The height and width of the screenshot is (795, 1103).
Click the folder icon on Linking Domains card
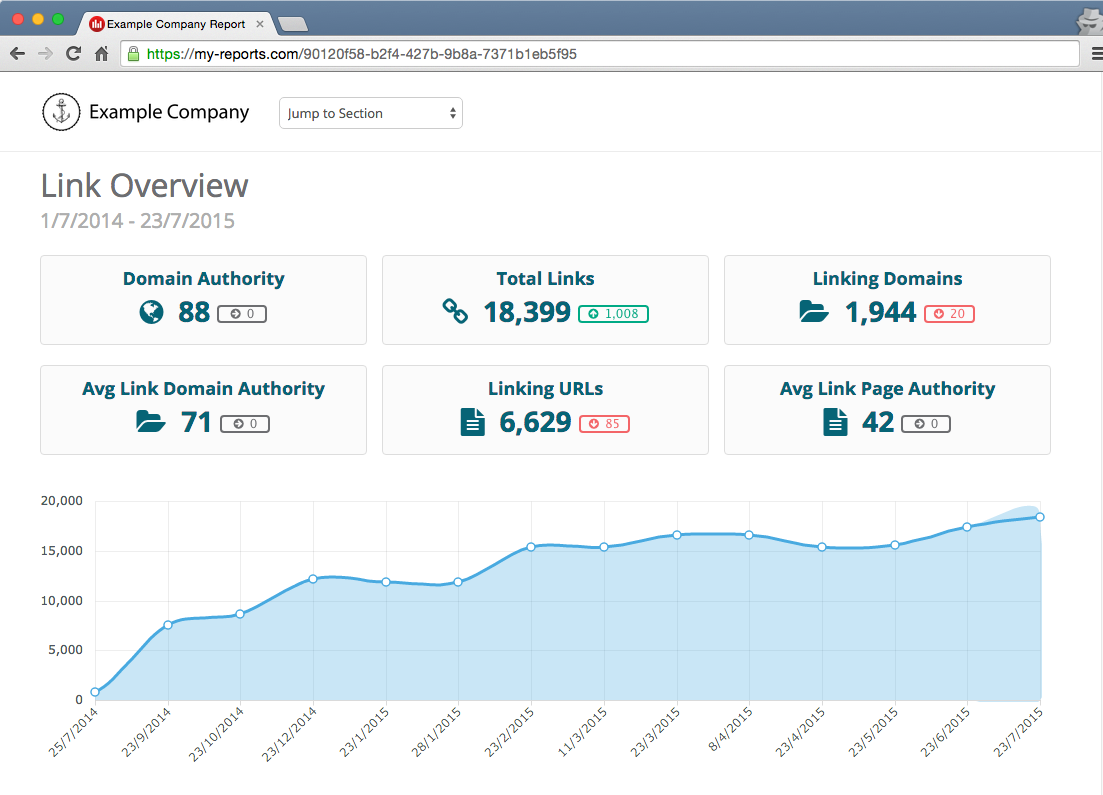(815, 313)
